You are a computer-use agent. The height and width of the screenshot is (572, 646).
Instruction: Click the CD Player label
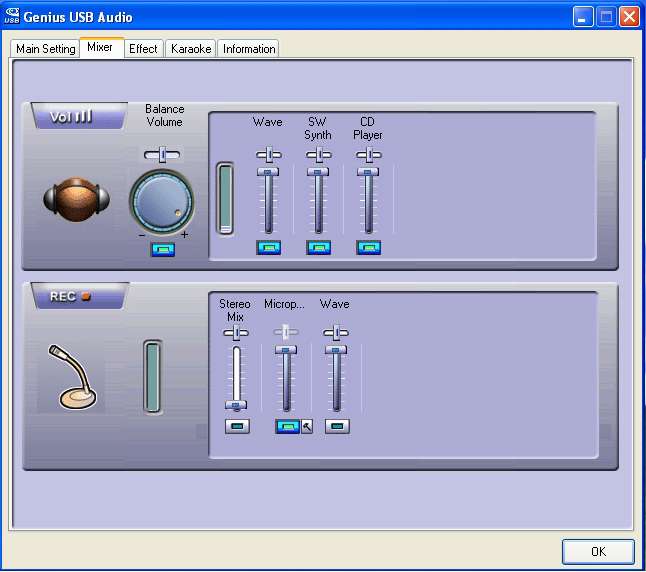[x=367, y=128]
